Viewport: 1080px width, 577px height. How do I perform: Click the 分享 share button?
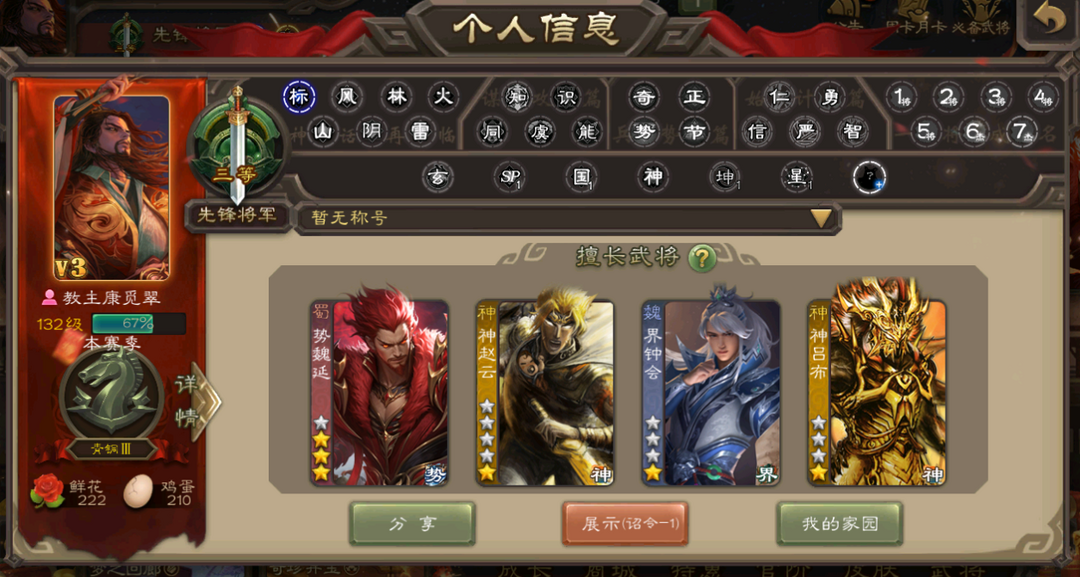click(x=413, y=524)
